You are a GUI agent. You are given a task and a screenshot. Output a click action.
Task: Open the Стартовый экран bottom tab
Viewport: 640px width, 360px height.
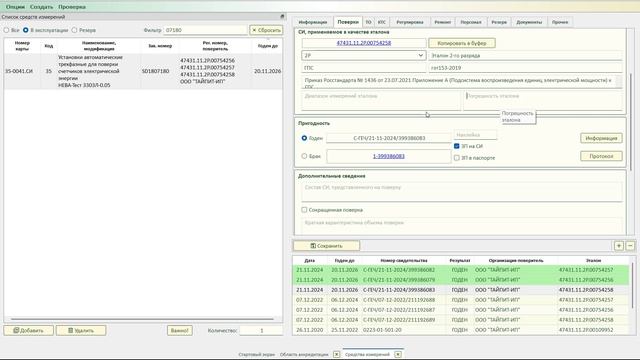(256, 354)
